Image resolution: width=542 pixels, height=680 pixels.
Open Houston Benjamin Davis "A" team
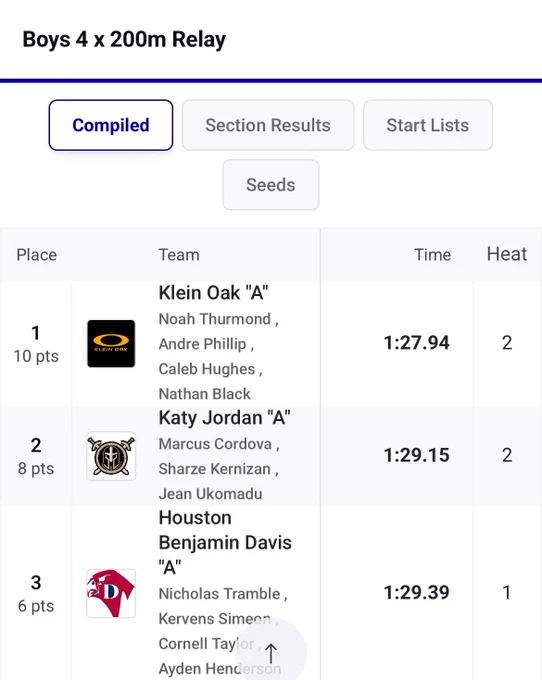click(x=225, y=543)
